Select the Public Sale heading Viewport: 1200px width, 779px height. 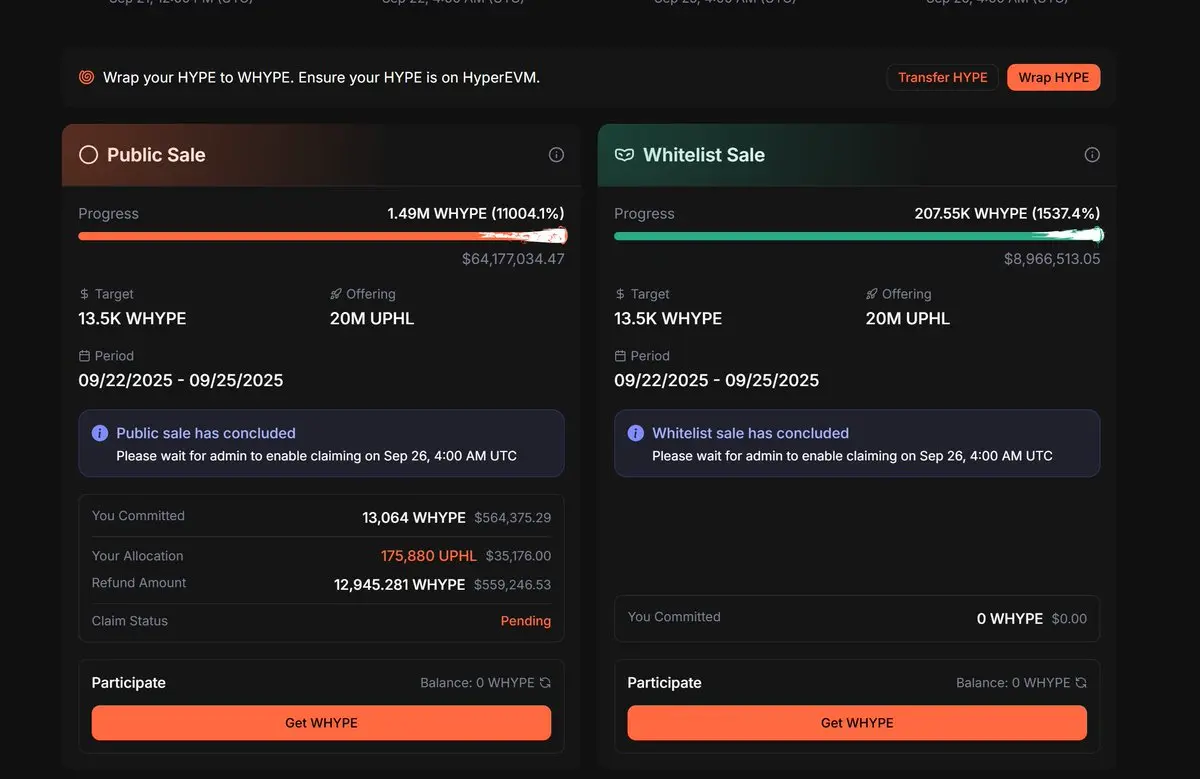(x=156, y=155)
